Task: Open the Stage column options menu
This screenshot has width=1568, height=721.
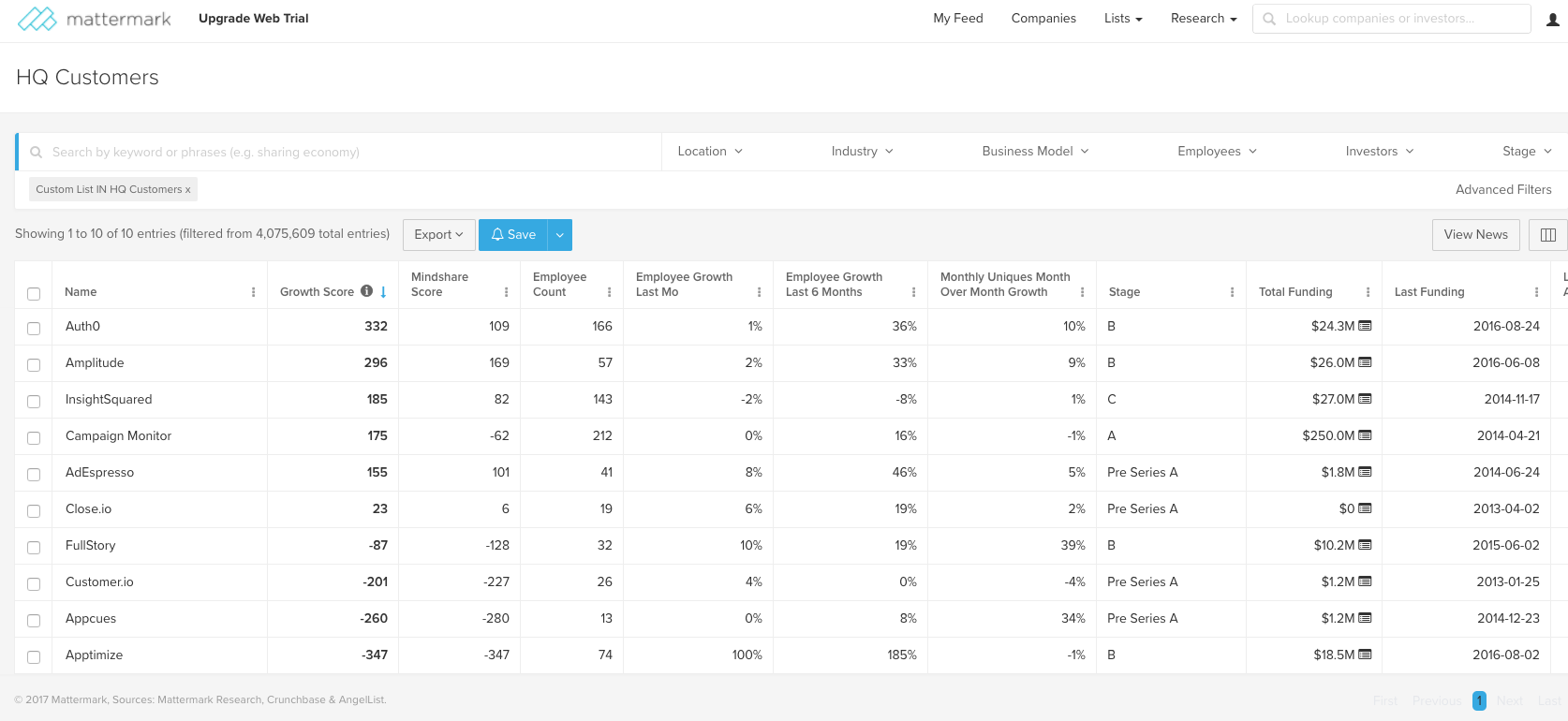Action: [1232, 292]
